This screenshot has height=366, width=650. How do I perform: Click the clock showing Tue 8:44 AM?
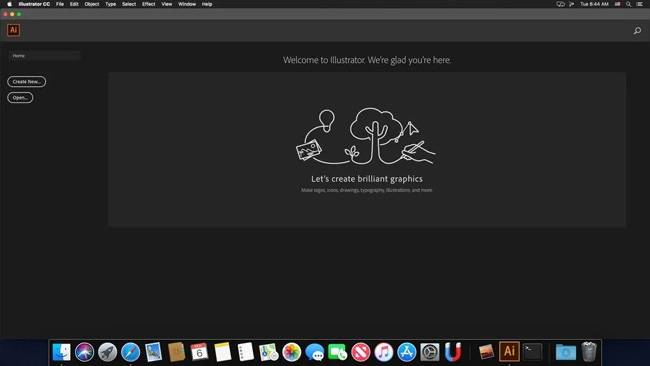click(594, 4)
